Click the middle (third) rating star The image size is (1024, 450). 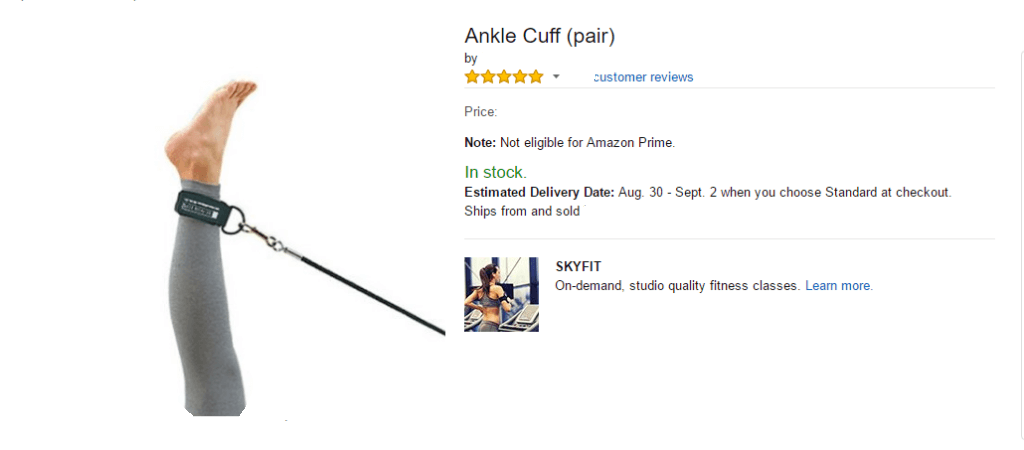pos(504,77)
